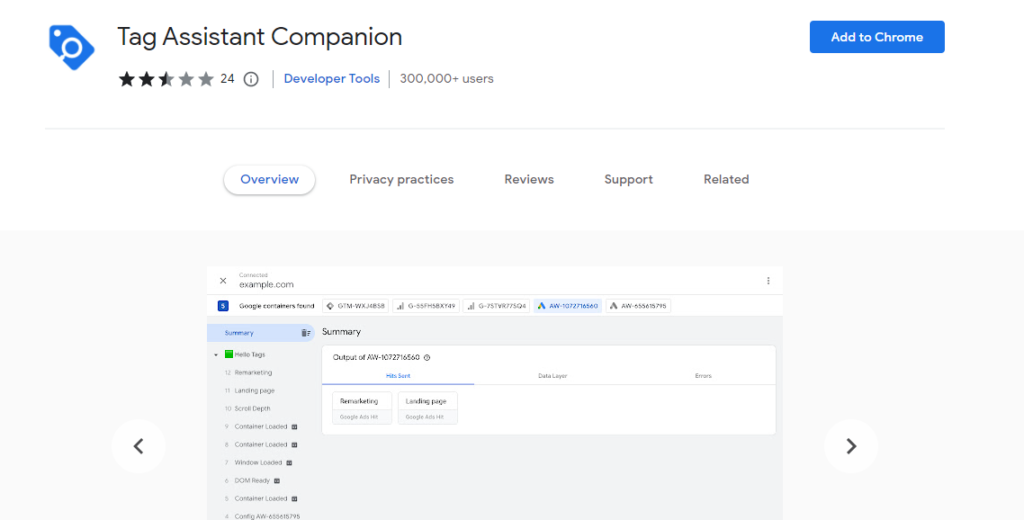Select the Summary item in the sidebar
Image resolution: width=1024 pixels, height=520 pixels.
[x=261, y=333]
